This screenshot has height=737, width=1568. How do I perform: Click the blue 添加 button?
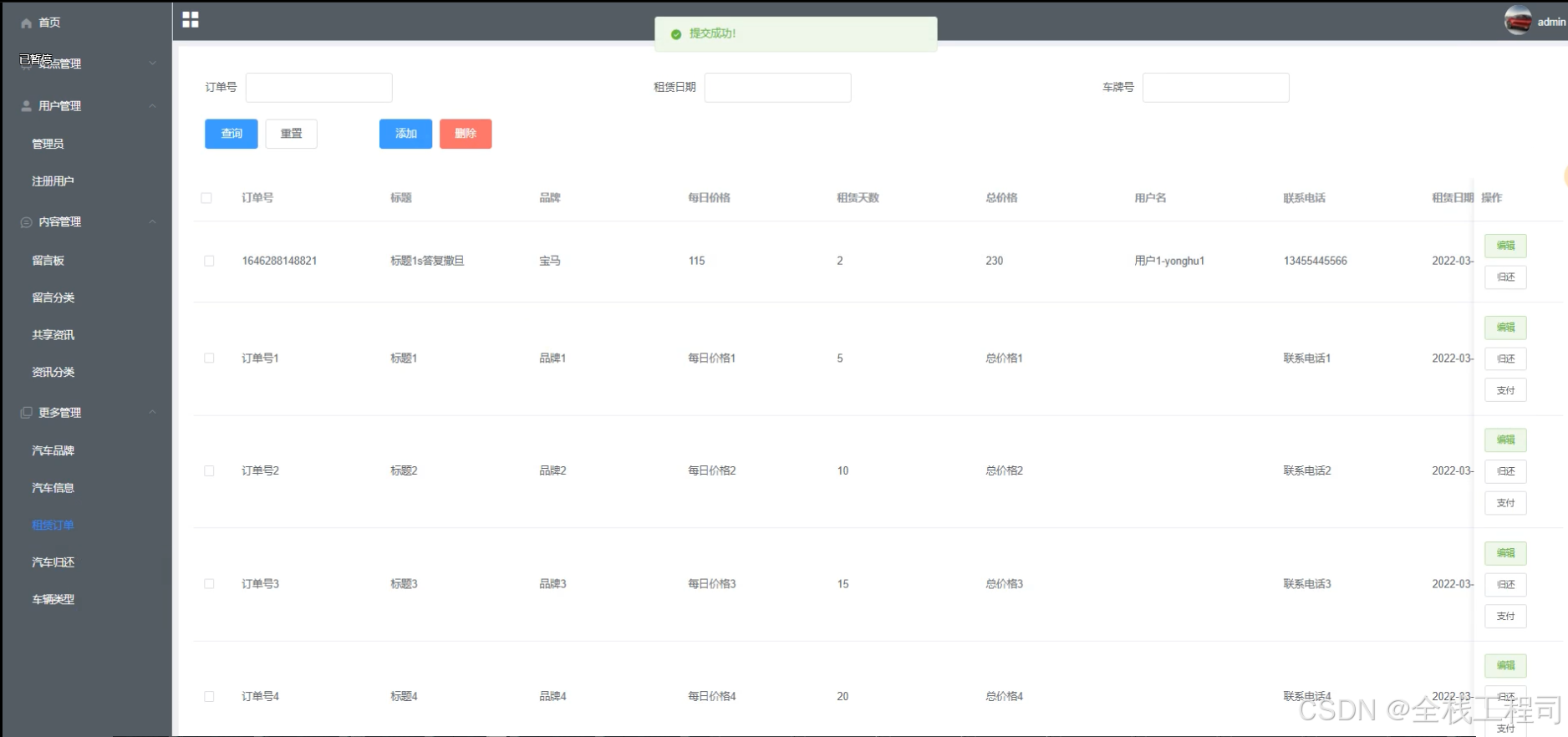click(405, 134)
